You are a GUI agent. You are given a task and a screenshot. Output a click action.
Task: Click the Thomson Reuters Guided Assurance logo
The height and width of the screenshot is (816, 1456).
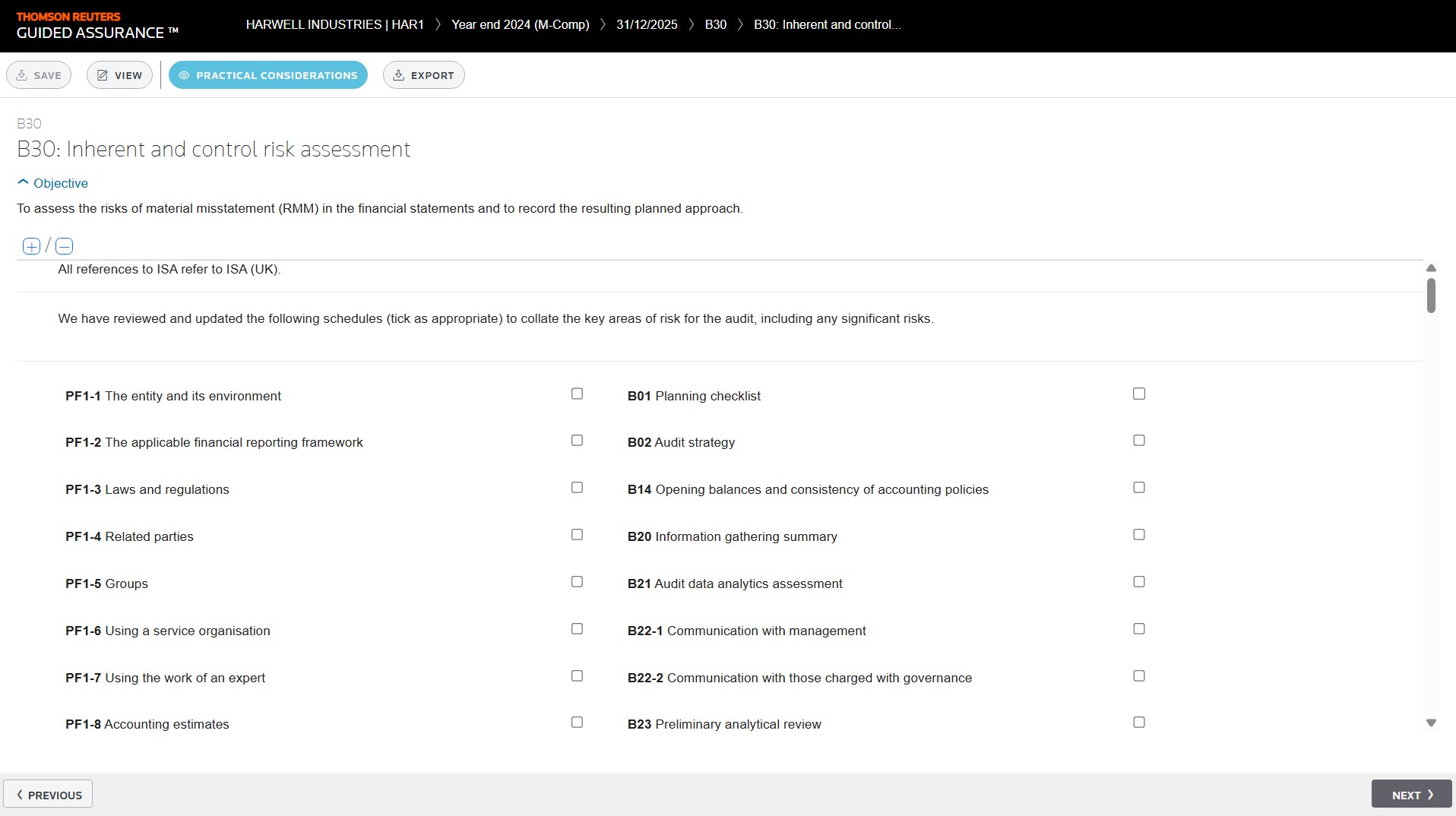point(97,26)
